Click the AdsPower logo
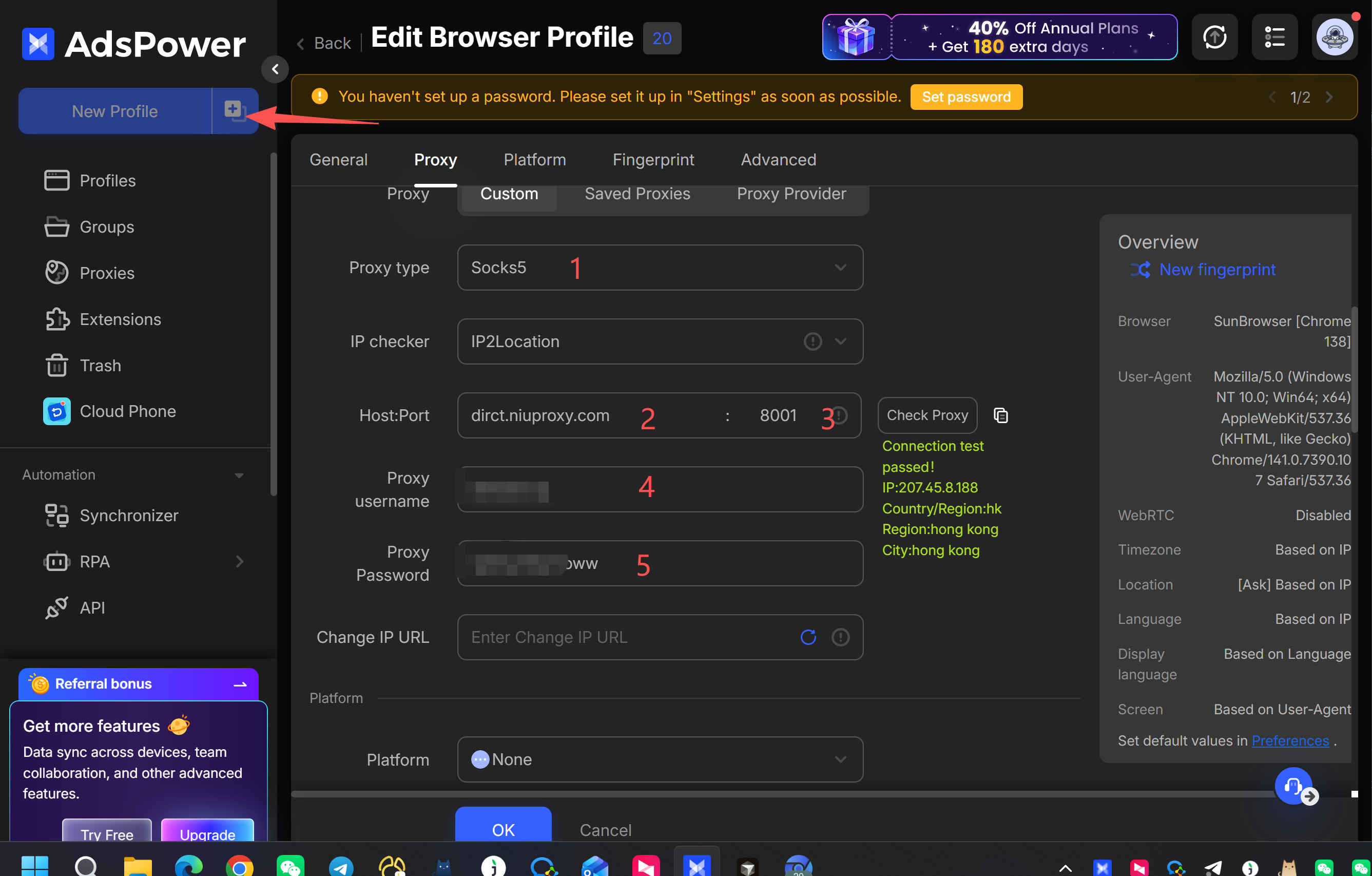The image size is (1372, 876). point(134,44)
